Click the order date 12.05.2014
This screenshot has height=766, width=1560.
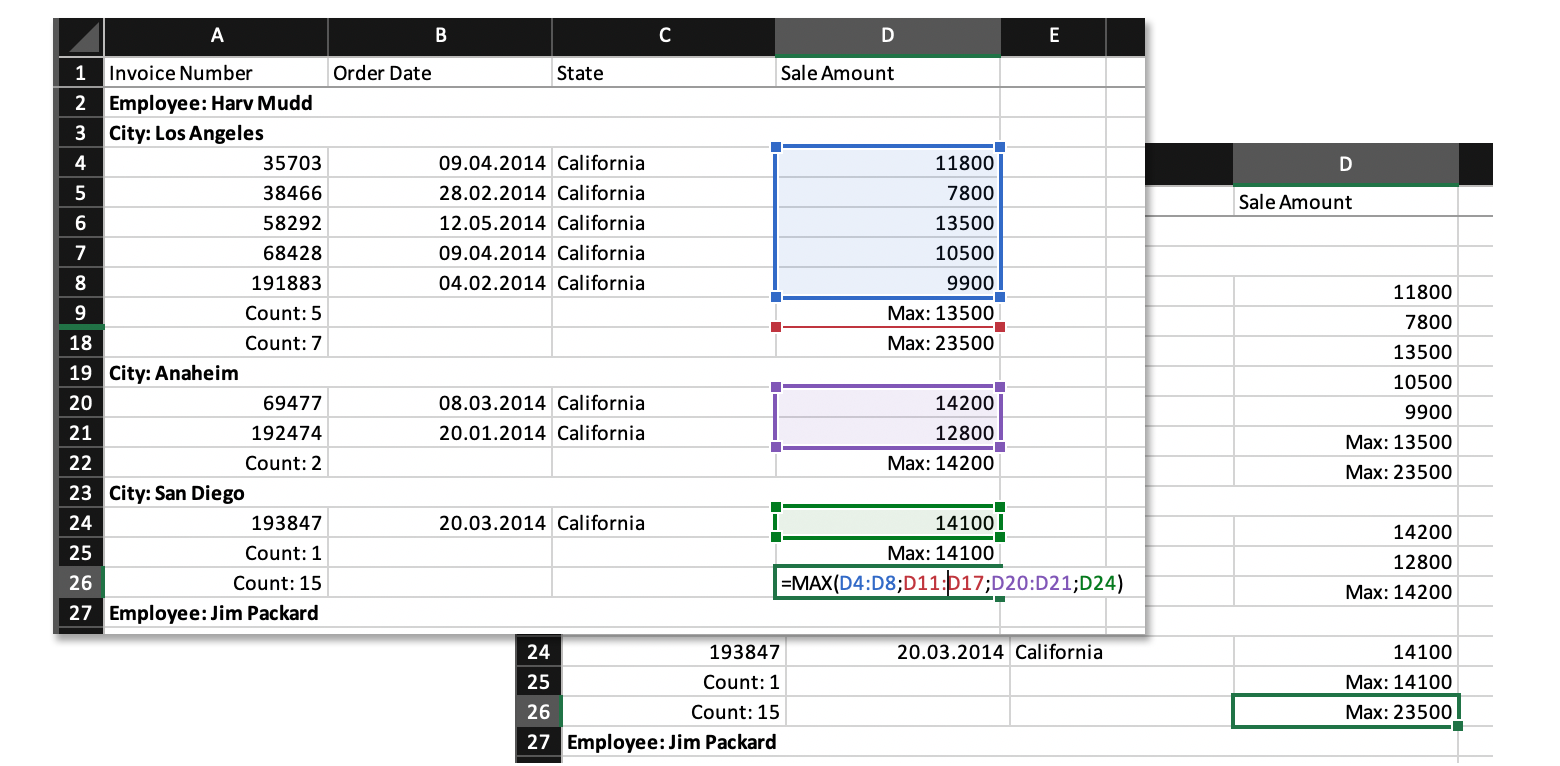tap(440, 223)
